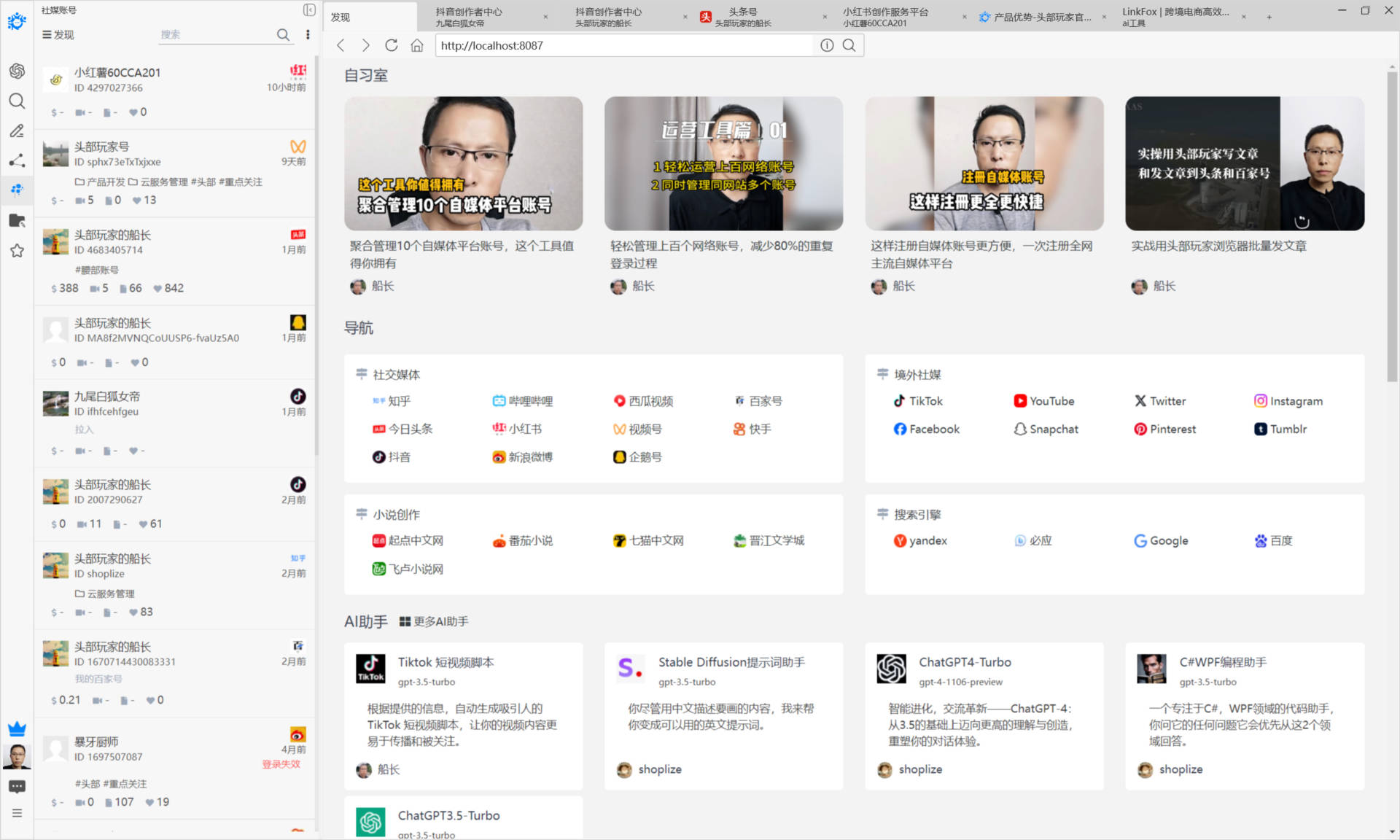The width and height of the screenshot is (1400, 840).
Task: Open the yandex search engine link
Action: coord(920,540)
